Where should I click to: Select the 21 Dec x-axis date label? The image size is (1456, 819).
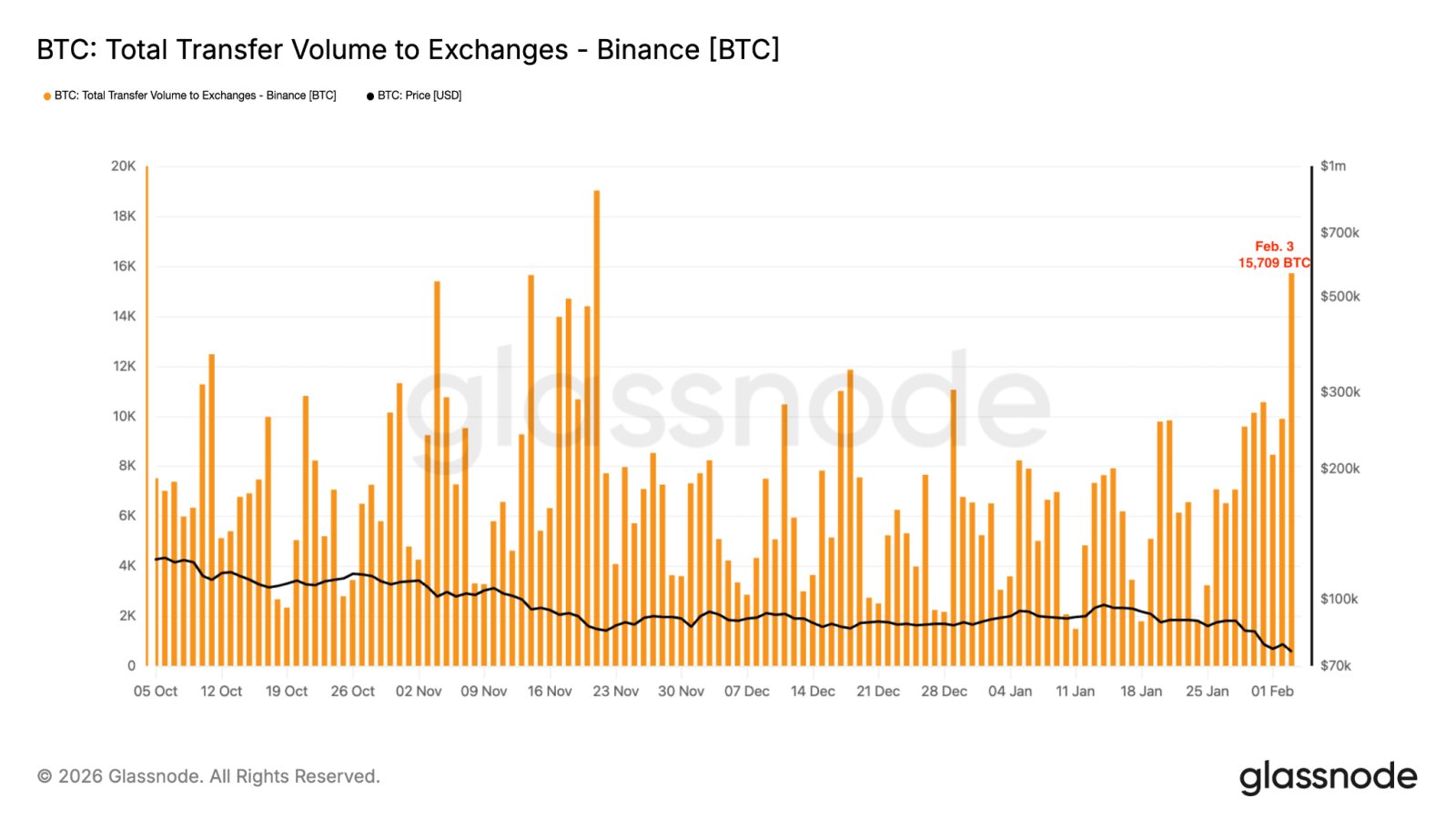(878, 692)
